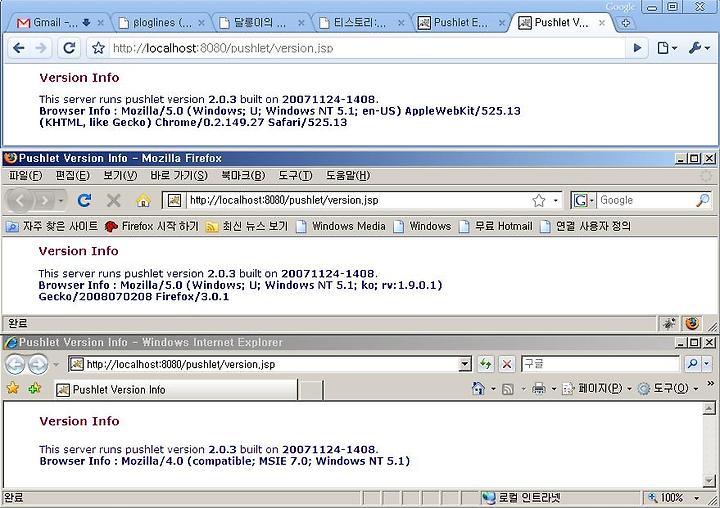Click Internet Explorer's Home icon
The height and width of the screenshot is (508, 720).
coord(478,389)
